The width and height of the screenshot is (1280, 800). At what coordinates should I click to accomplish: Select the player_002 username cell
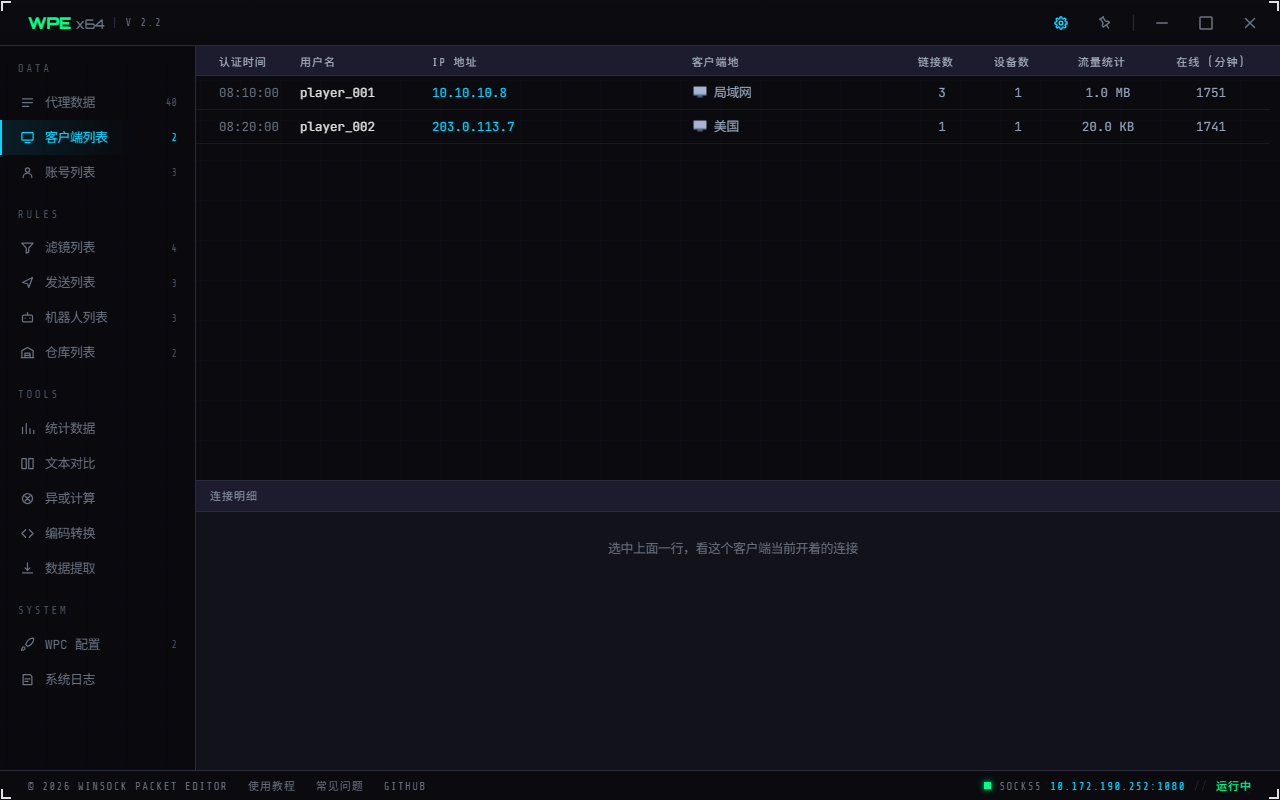337,127
